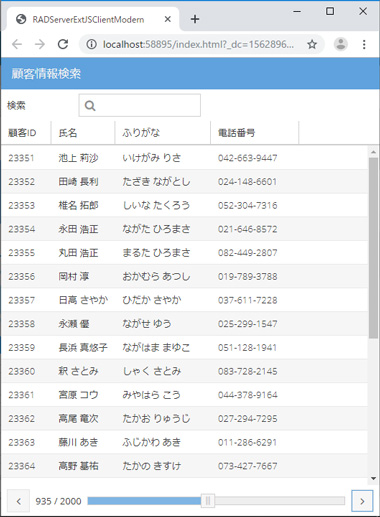
Task: Select furigana たかの きすけ
Action: coord(152,466)
